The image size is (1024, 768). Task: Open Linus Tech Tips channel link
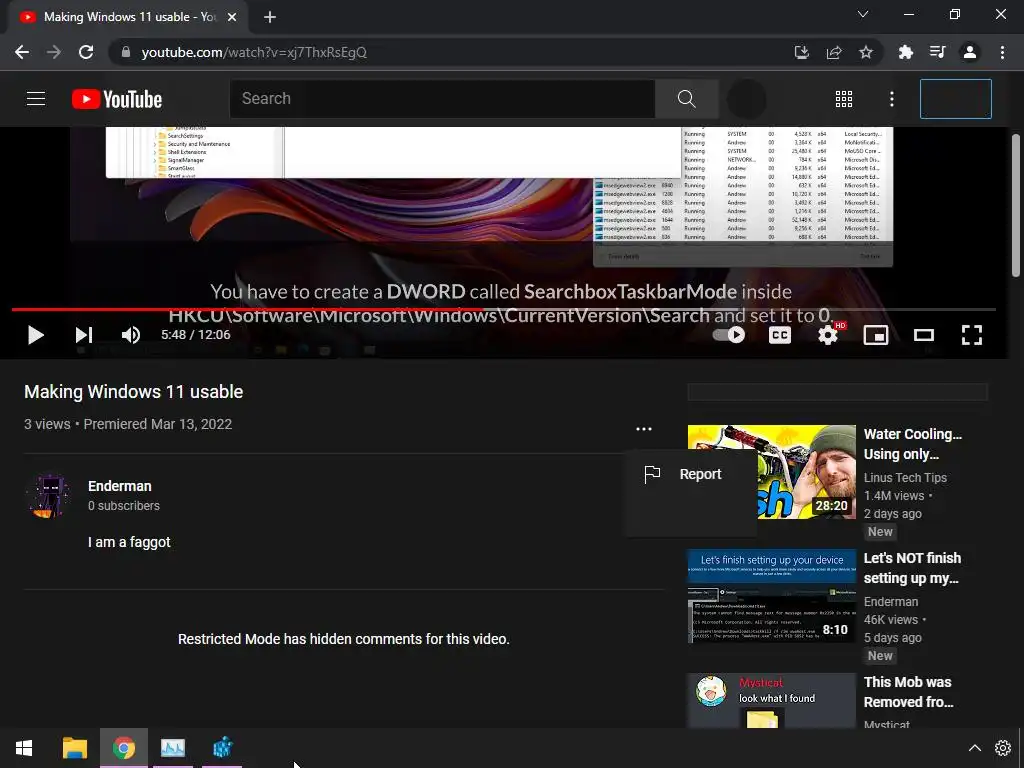click(x=905, y=477)
